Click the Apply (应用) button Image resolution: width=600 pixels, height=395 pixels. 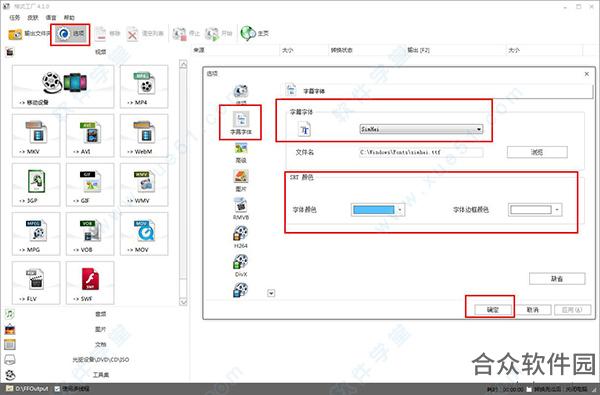[x=572, y=310]
